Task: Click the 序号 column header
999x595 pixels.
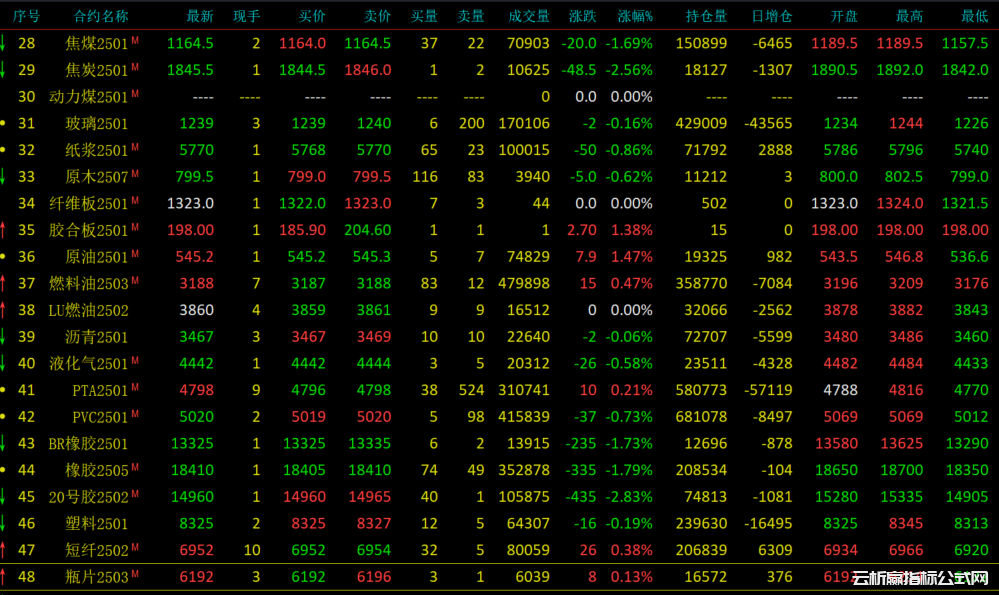Action: tap(26, 16)
